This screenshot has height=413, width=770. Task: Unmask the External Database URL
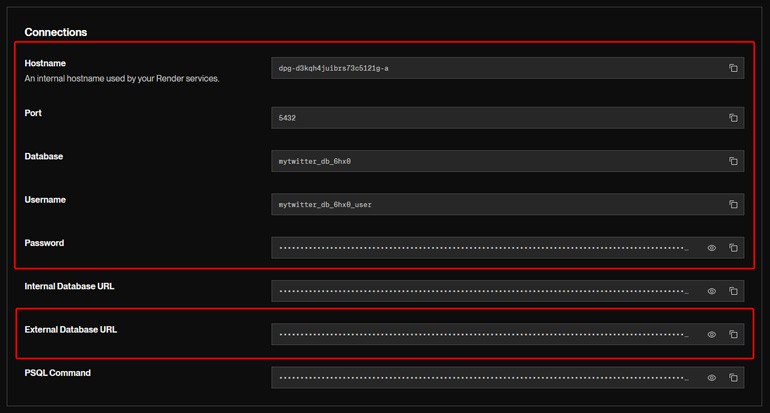712,335
